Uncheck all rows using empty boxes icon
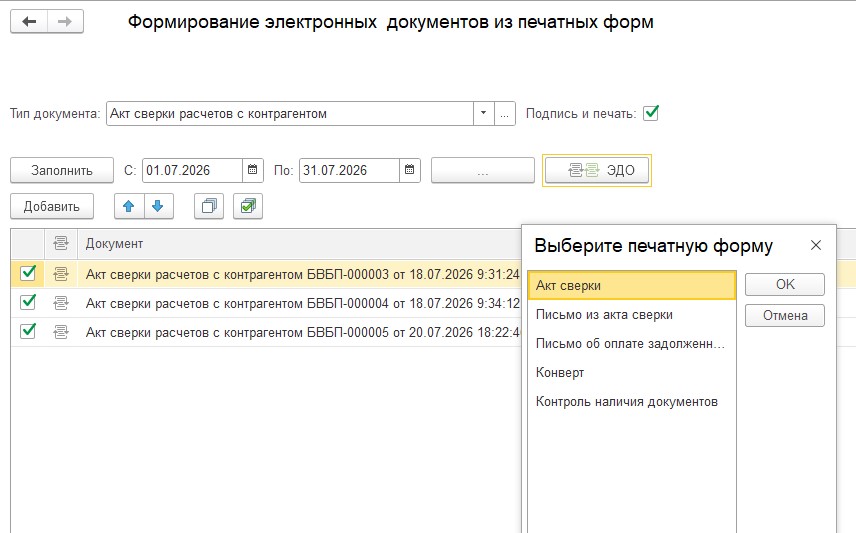Screen dimensions: 856x533 209,206
